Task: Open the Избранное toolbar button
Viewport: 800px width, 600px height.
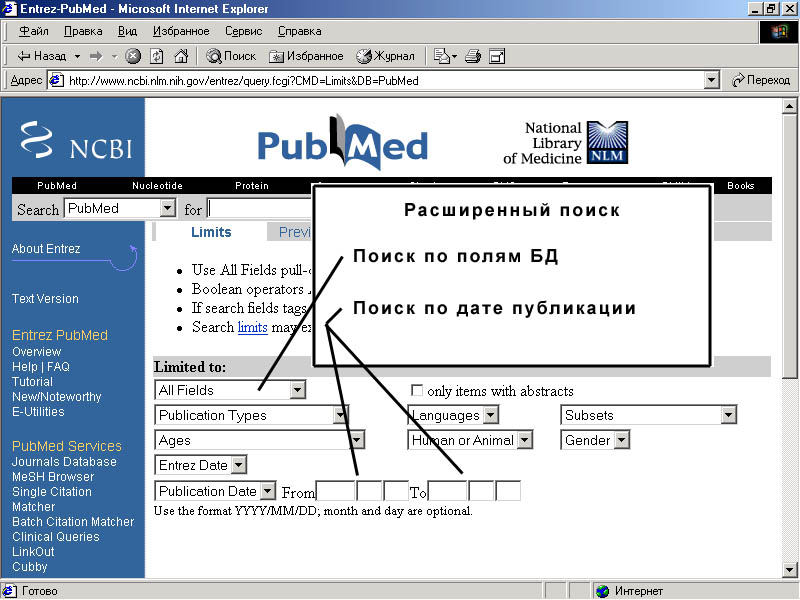Action: (306, 56)
